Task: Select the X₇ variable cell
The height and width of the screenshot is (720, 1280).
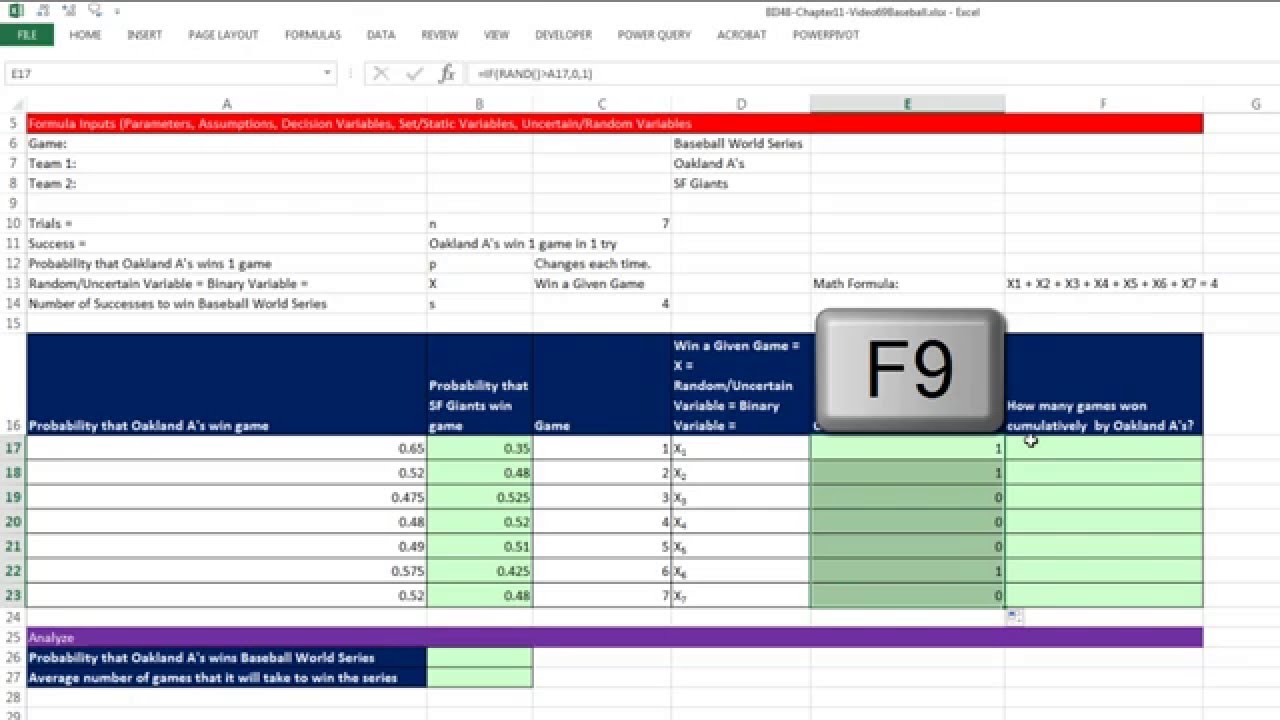Action: pos(741,595)
